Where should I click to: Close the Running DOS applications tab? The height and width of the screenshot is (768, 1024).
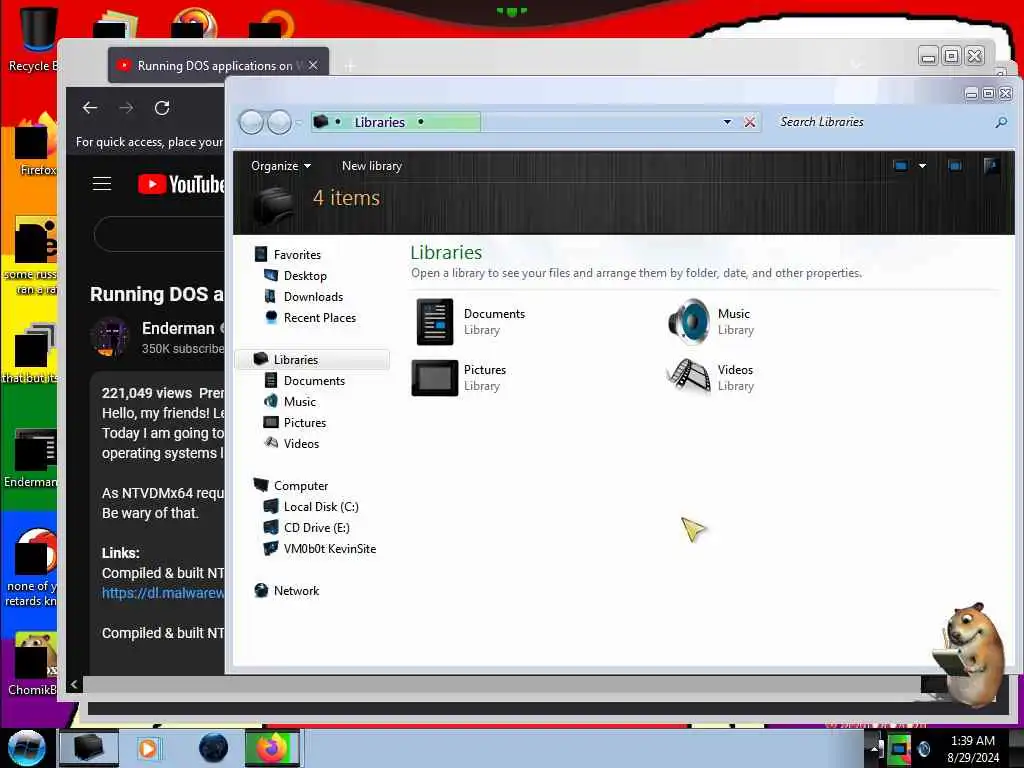[313, 65]
